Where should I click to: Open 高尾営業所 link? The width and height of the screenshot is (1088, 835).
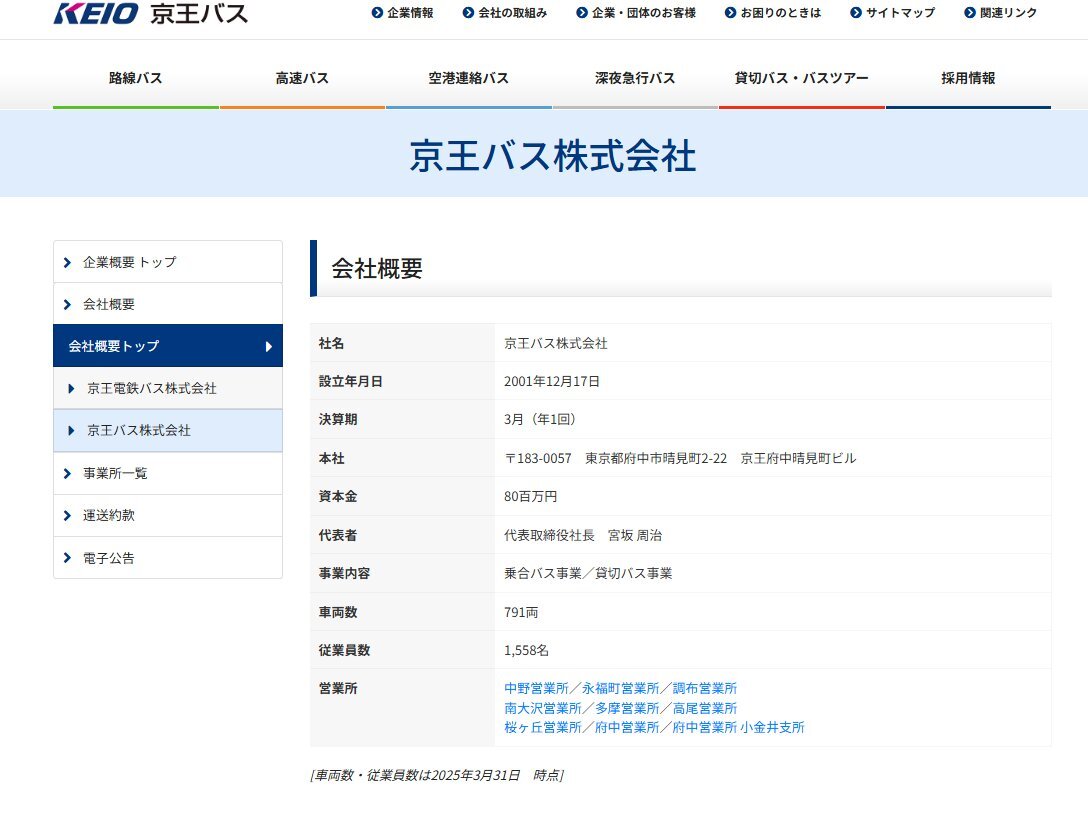click(705, 708)
